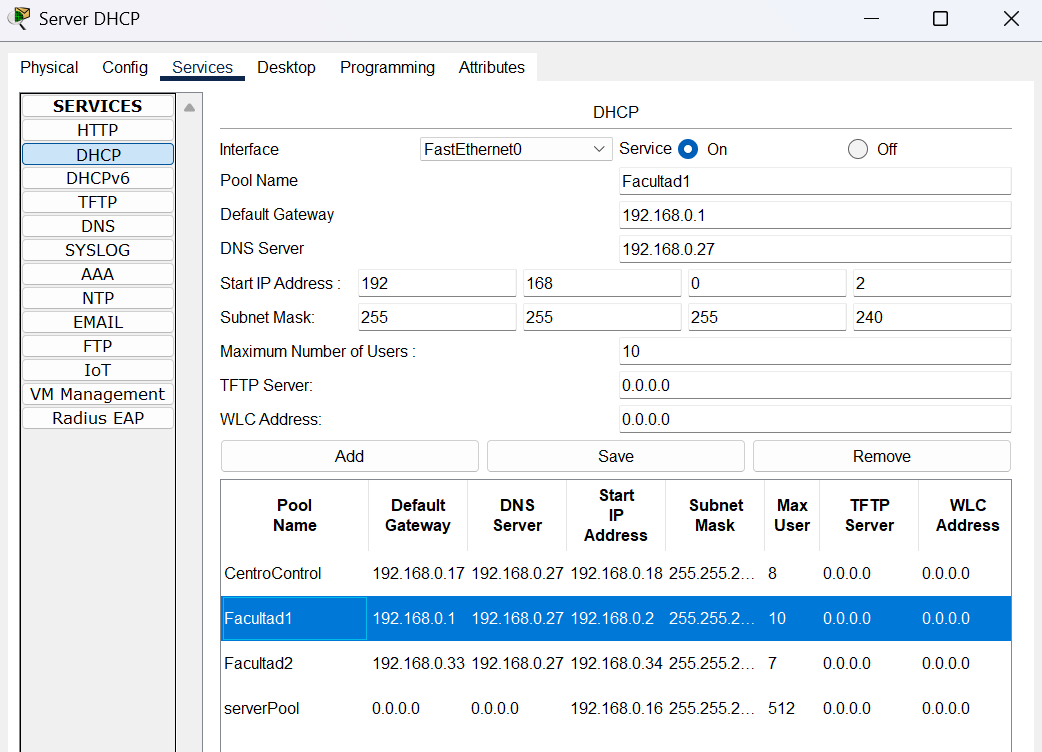Click the Packet Tracer app icon in title bar
The image size is (1042, 752).
click(x=20, y=18)
